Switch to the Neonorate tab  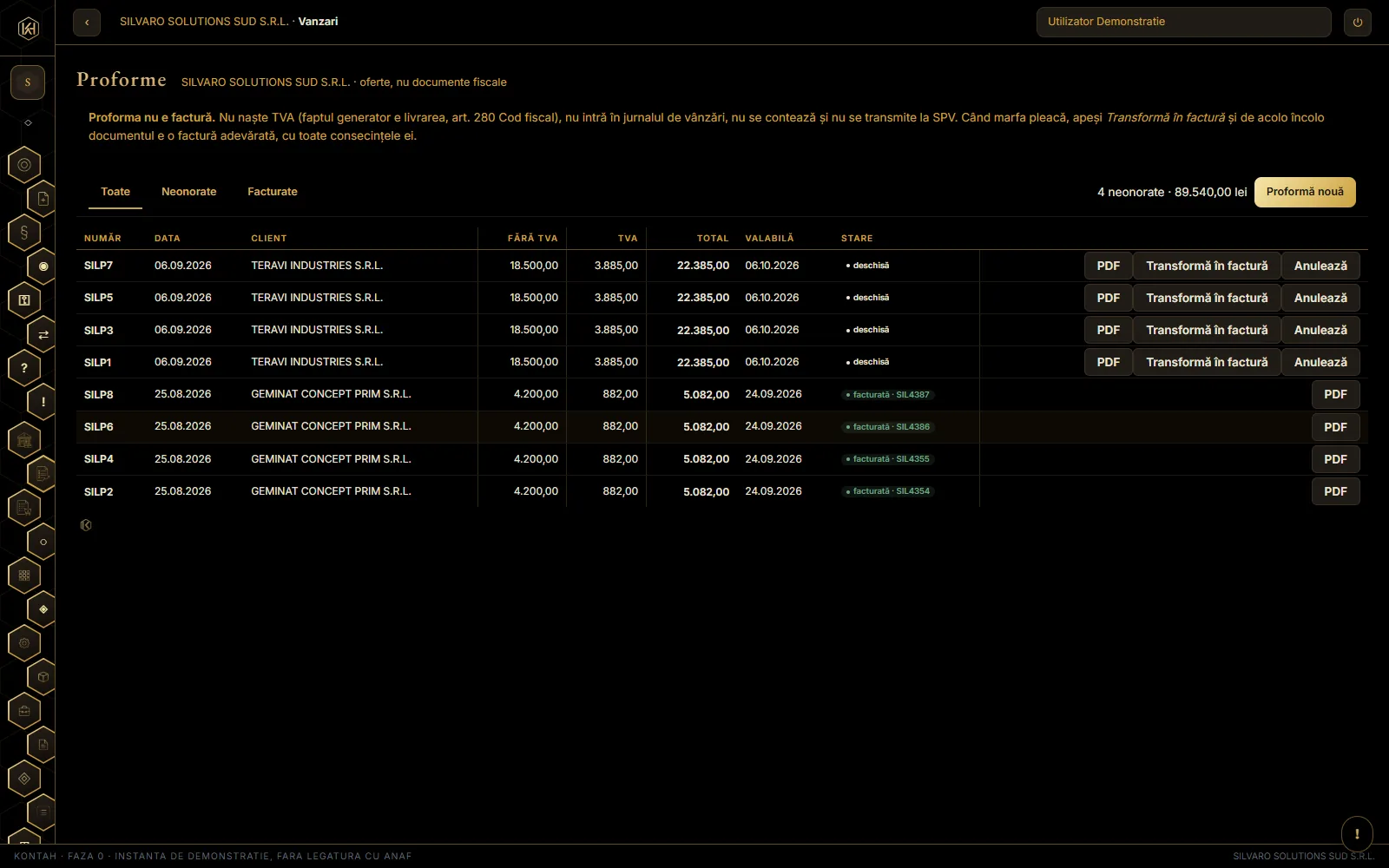(x=189, y=192)
